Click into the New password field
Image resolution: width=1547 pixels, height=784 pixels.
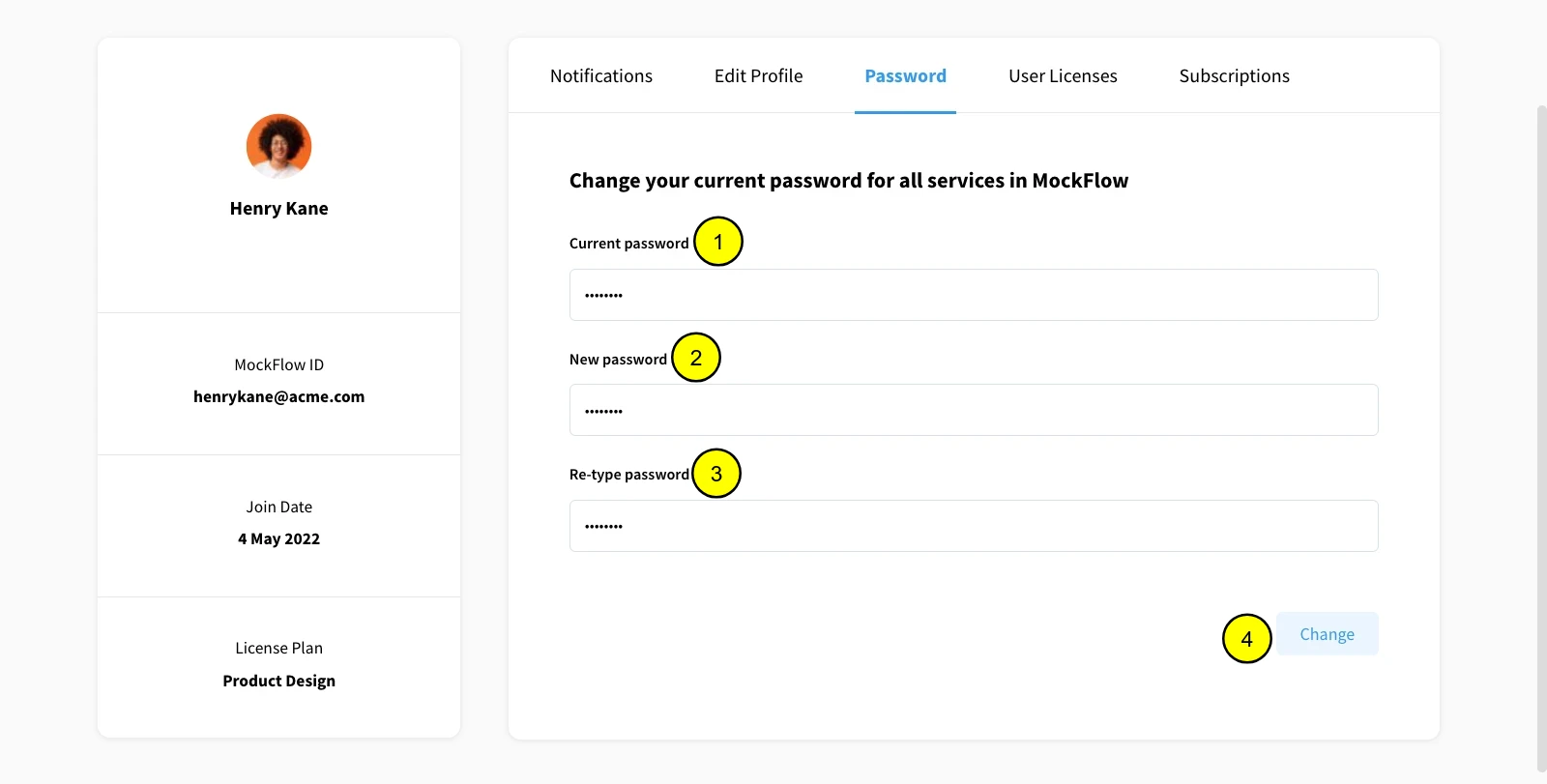974,410
